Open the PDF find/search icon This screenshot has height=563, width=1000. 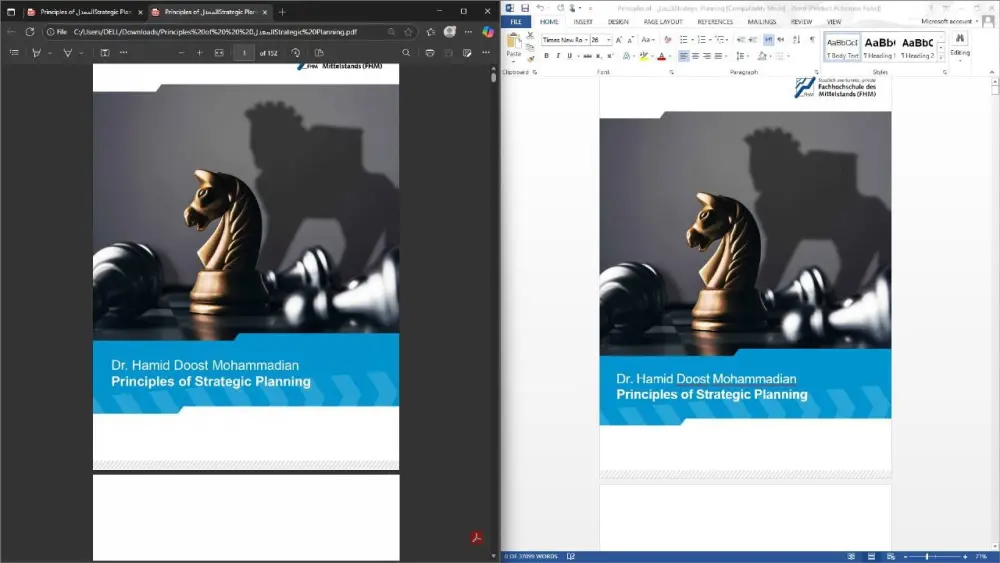click(406, 53)
